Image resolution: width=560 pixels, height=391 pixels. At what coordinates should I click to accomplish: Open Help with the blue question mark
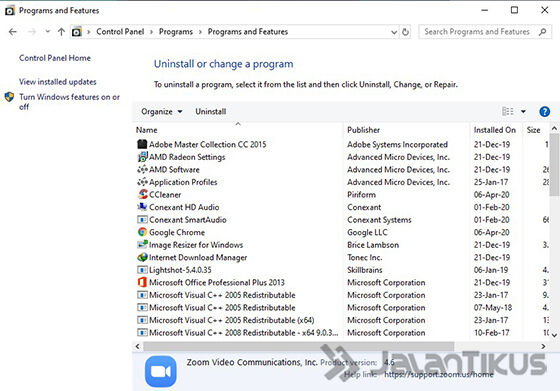(544, 112)
